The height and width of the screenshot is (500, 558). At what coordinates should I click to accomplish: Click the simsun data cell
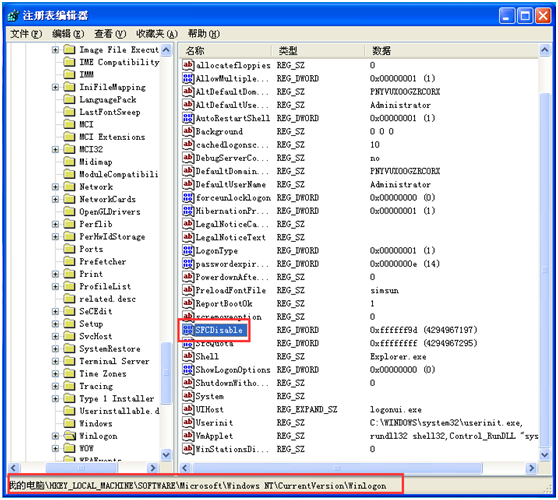coord(384,290)
